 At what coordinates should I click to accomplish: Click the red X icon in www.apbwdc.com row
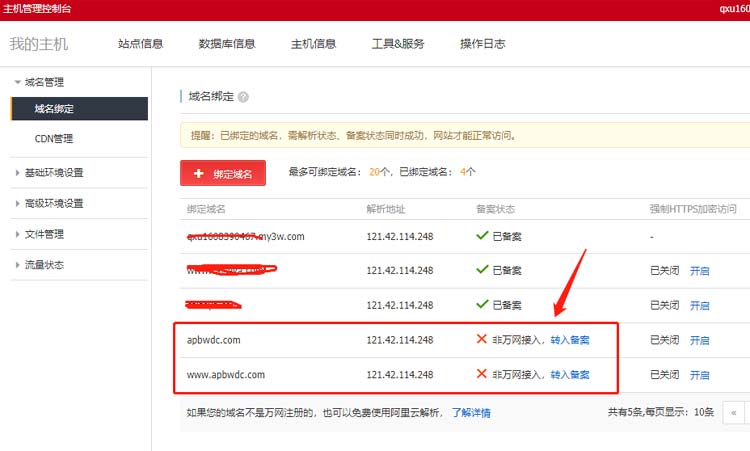click(482, 375)
